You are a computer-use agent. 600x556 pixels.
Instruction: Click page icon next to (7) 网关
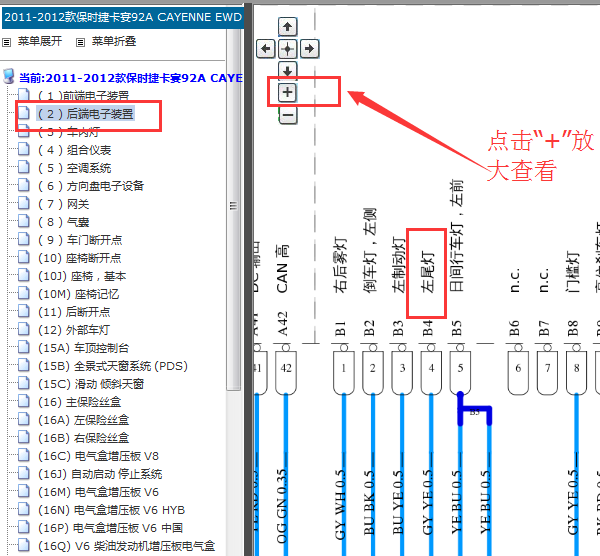tap(24, 202)
